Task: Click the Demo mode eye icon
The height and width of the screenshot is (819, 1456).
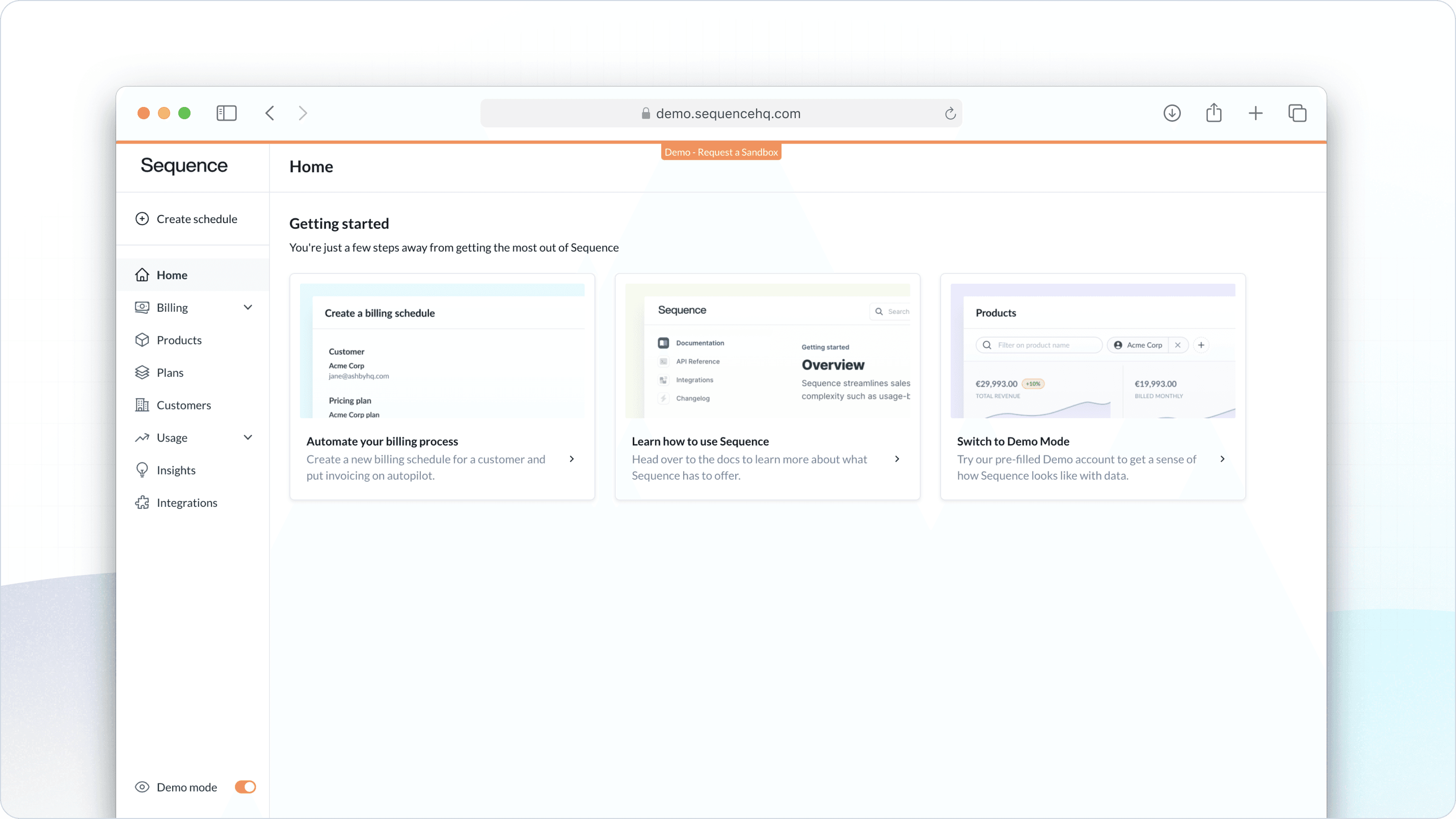Action: click(x=142, y=787)
